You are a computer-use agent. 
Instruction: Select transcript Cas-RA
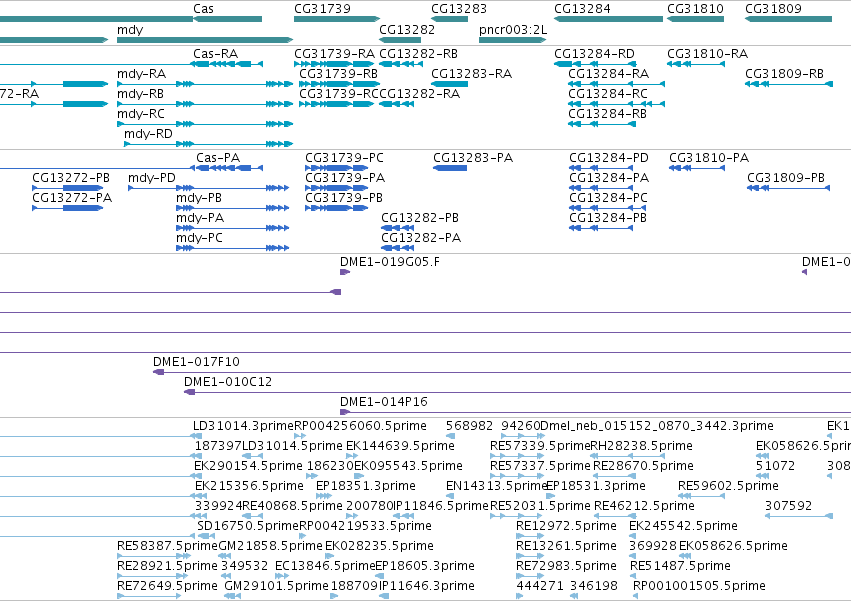(x=215, y=54)
